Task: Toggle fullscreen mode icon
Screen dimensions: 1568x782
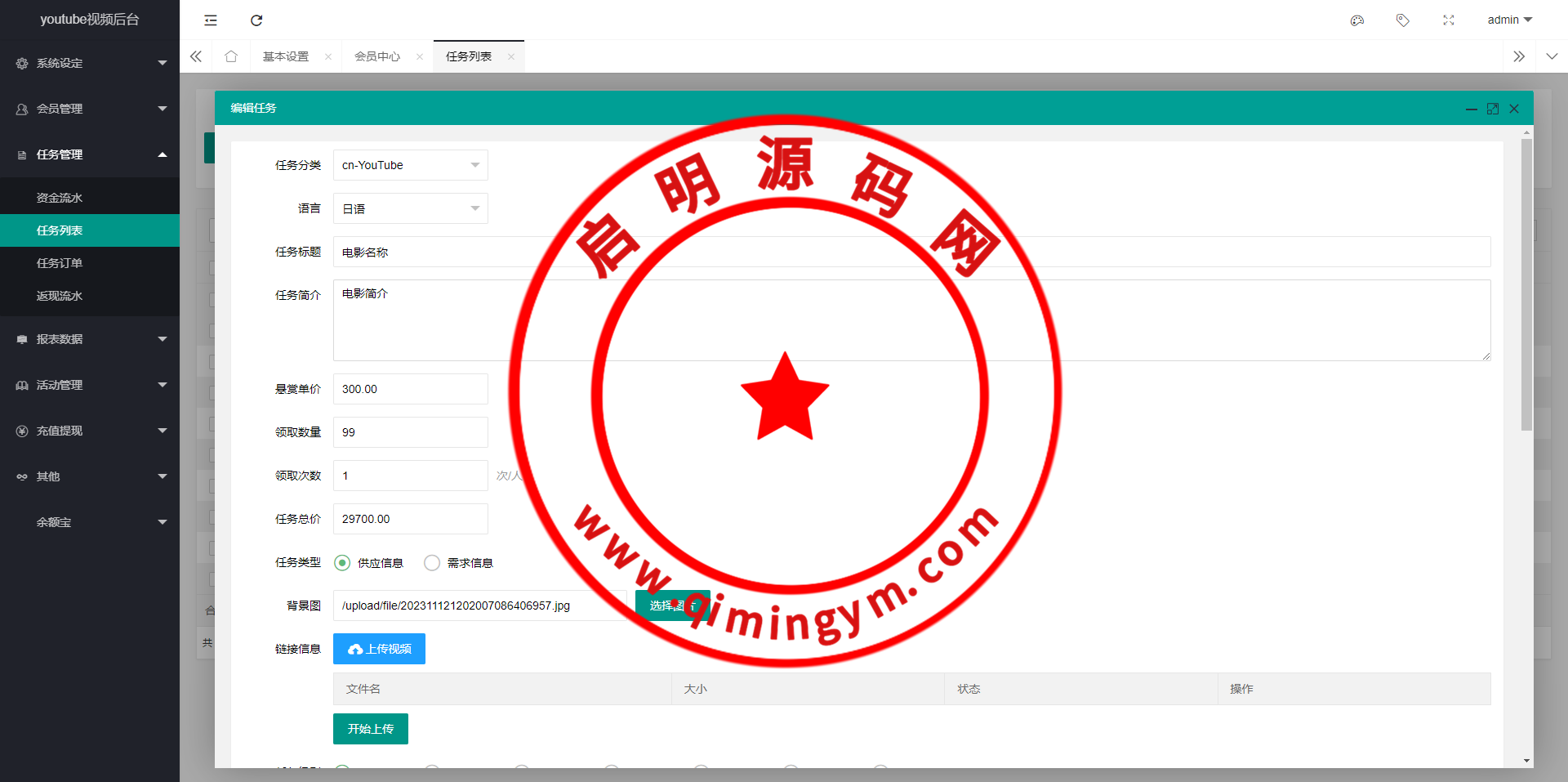Action: coord(1448,20)
